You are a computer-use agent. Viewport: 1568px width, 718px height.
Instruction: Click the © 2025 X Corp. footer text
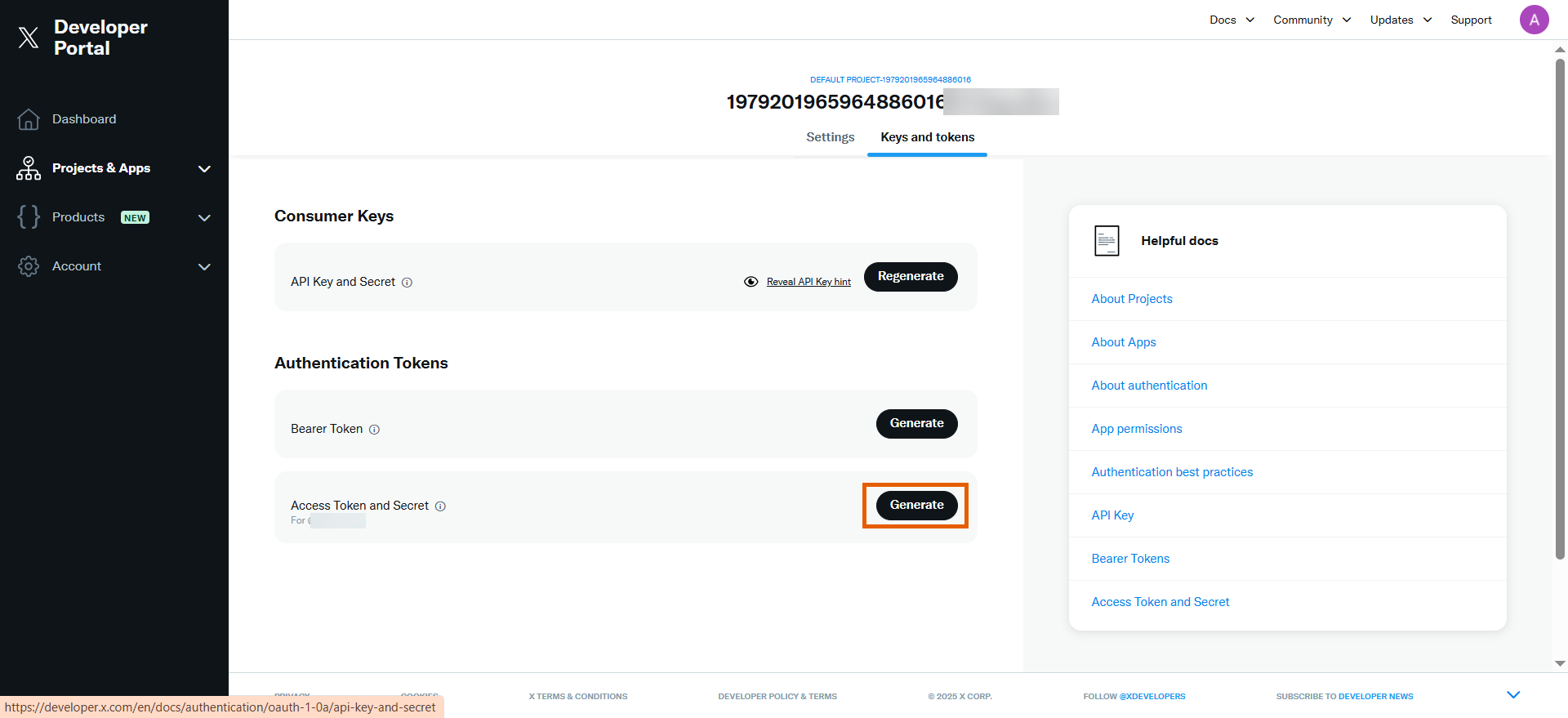click(x=960, y=697)
